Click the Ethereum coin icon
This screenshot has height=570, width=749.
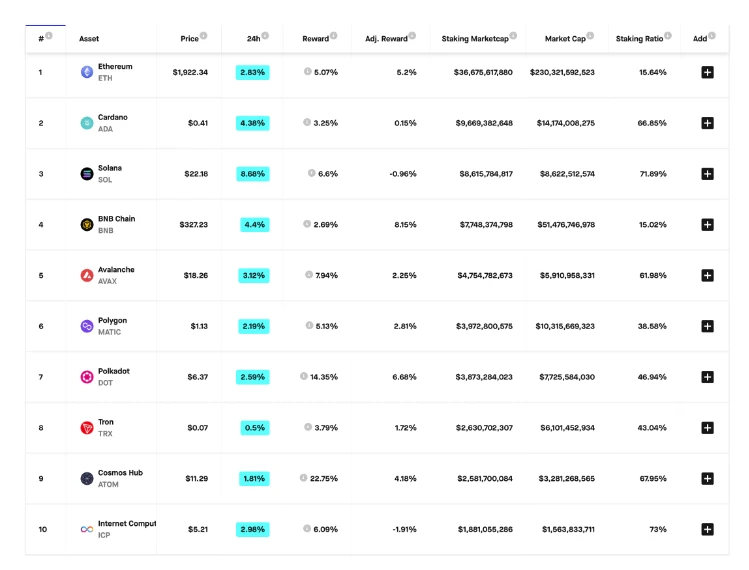pyautogui.click(x=87, y=72)
